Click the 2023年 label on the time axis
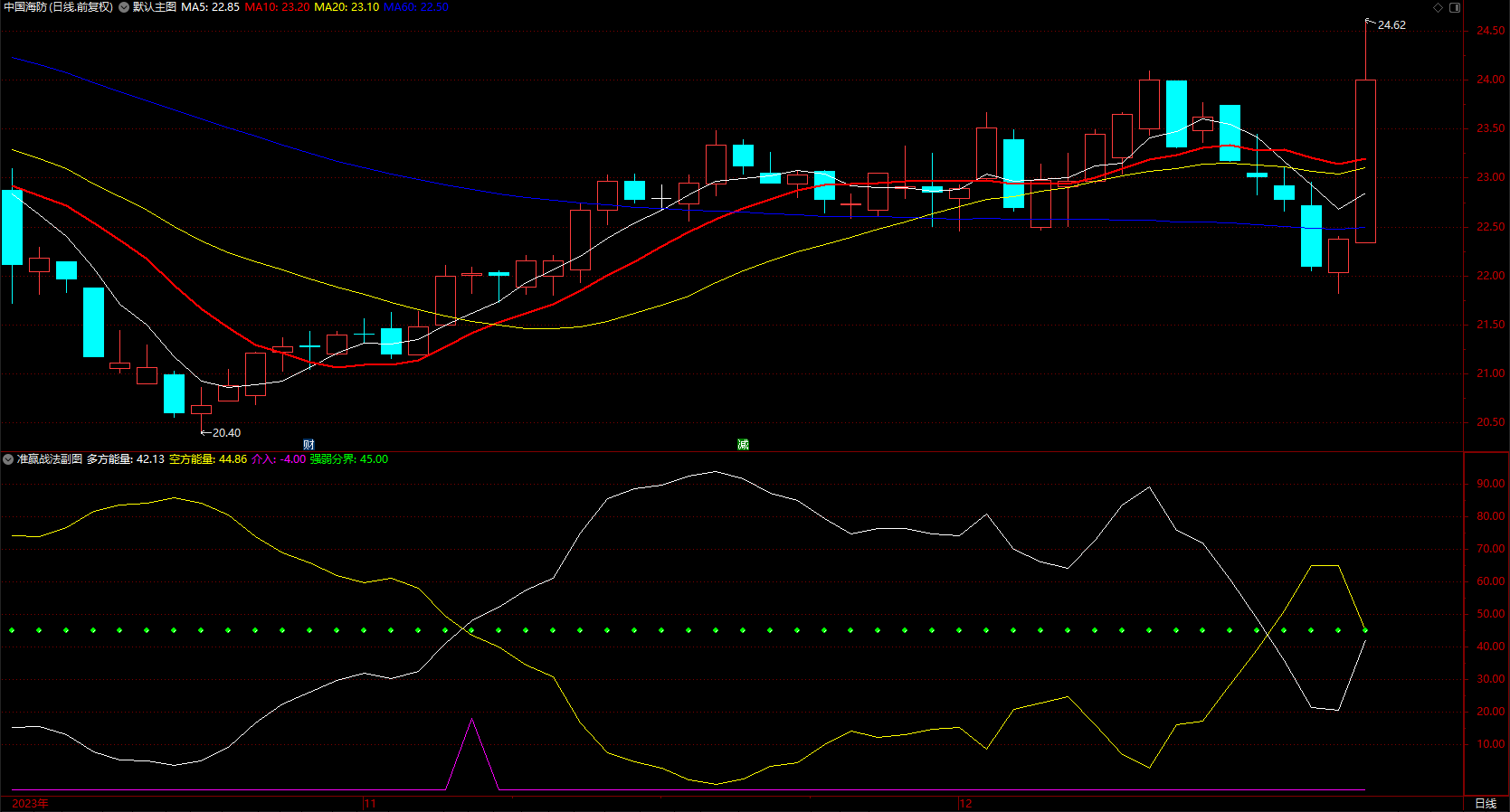Viewport: 1510px width, 812px height. [x=31, y=804]
